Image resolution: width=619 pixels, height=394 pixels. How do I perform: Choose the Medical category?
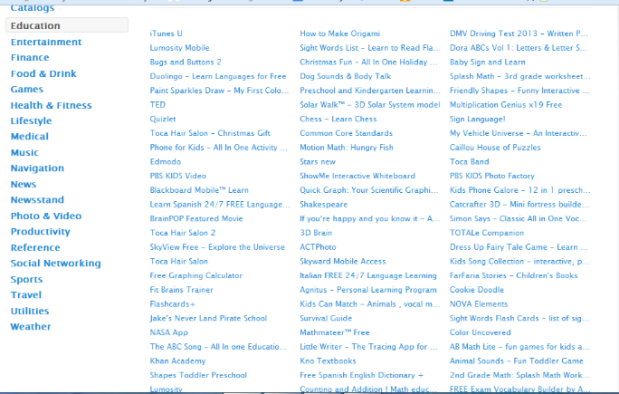pyautogui.click(x=30, y=137)
